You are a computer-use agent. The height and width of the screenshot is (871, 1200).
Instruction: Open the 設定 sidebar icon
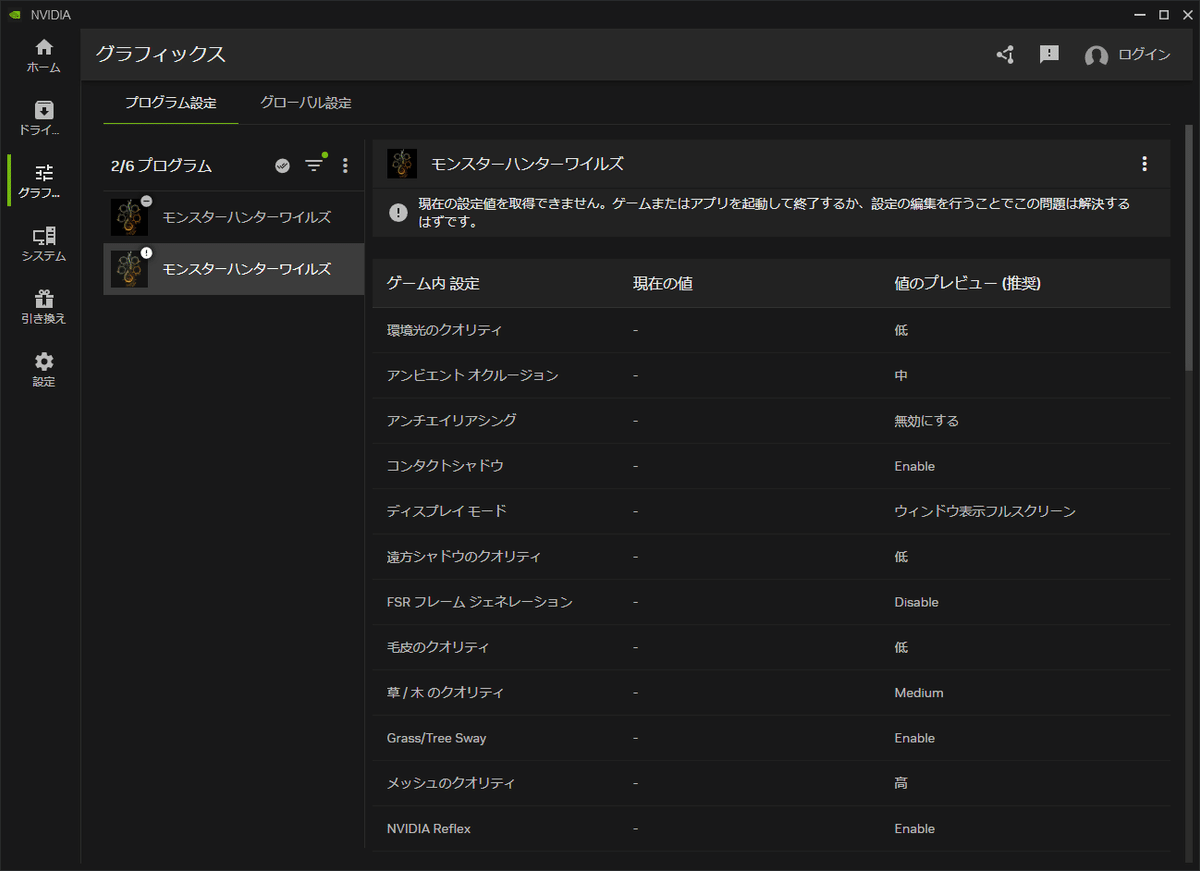pos(43,370)
